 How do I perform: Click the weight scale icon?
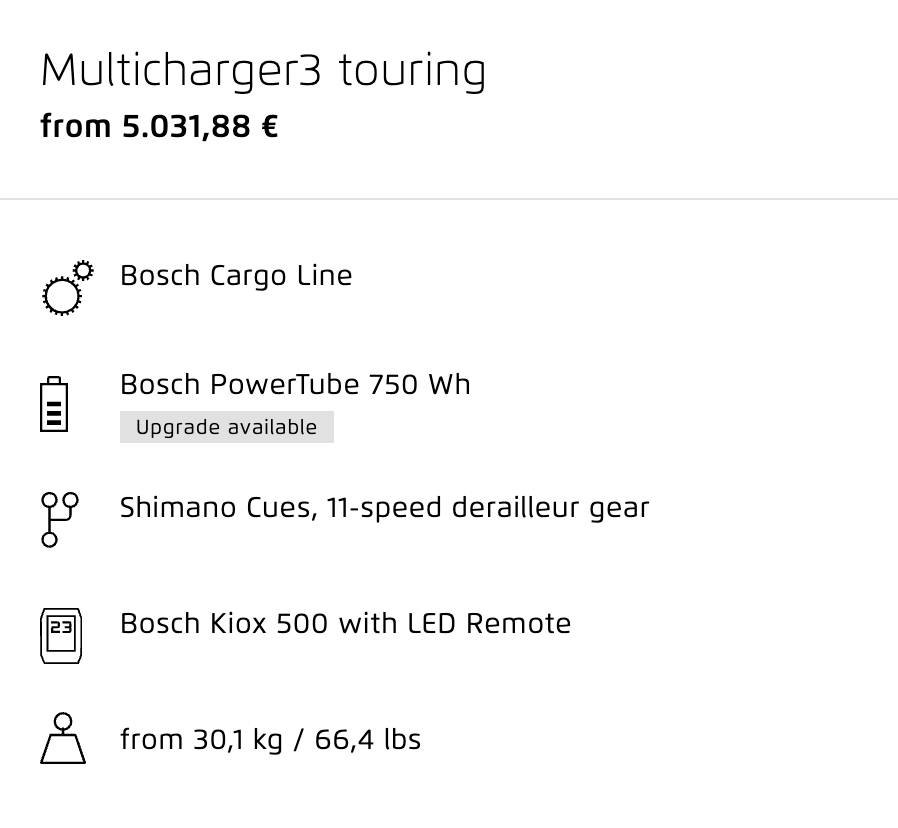coord(63,738)
